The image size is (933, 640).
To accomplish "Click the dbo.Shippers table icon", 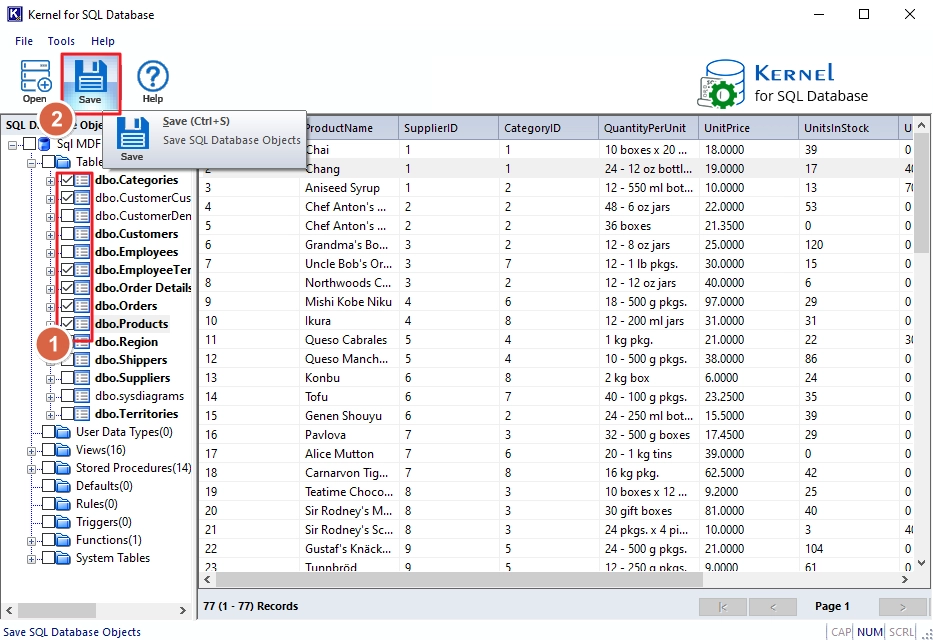I will (82, 360).
